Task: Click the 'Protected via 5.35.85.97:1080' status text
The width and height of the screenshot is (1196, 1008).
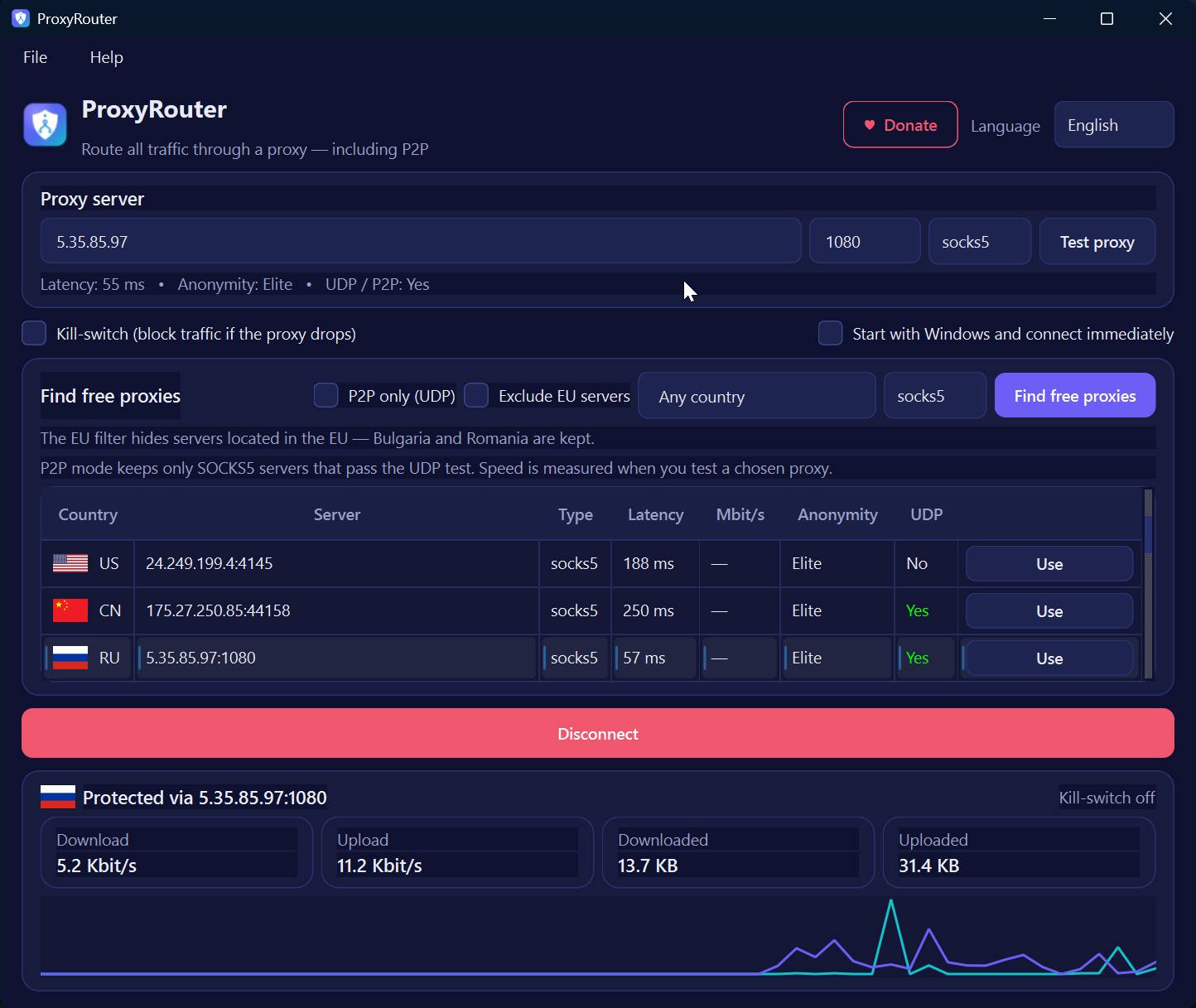Action: [x=205, y=798]
